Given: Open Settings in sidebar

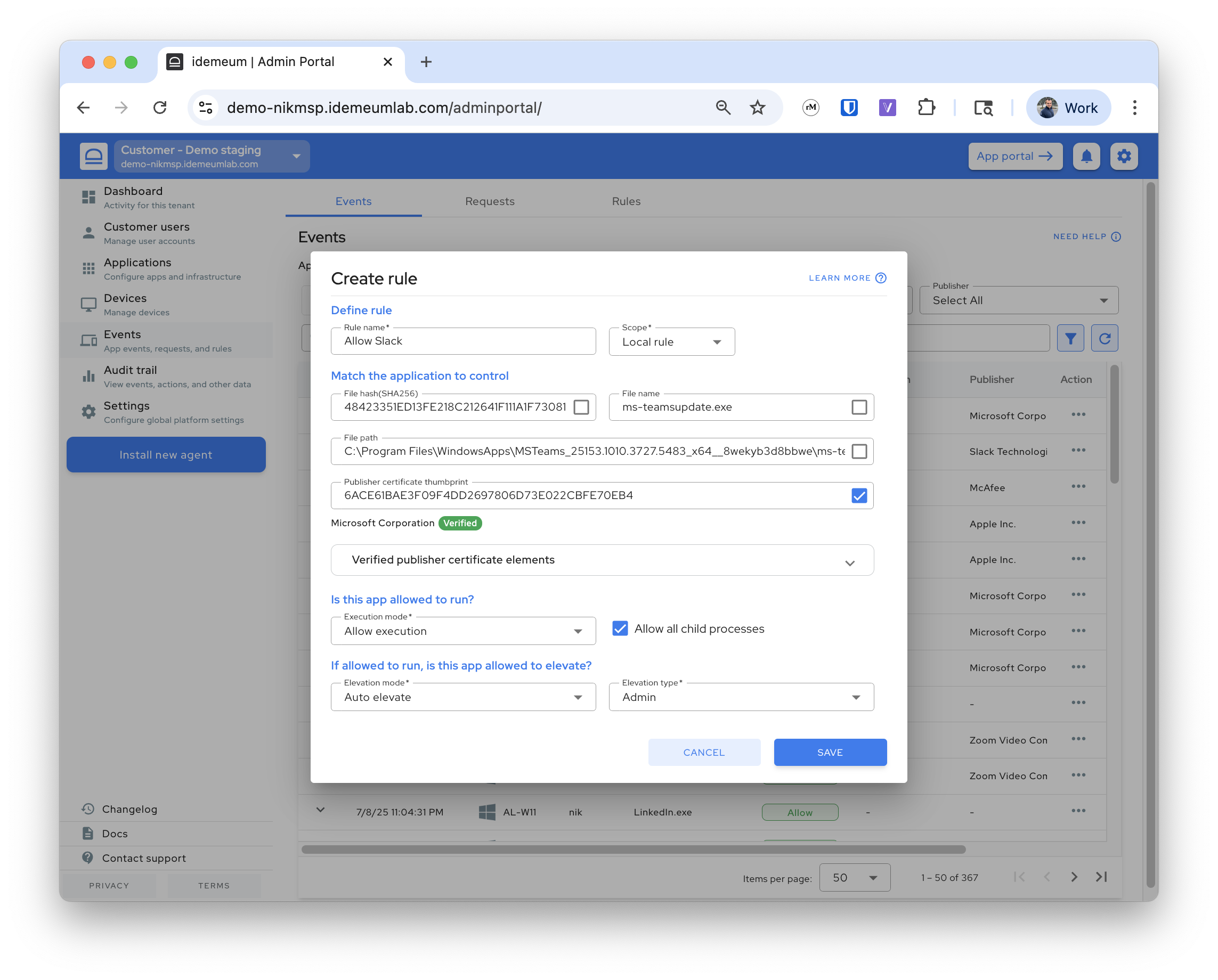Looking at the screenshot, I should (x=166, y=412).
